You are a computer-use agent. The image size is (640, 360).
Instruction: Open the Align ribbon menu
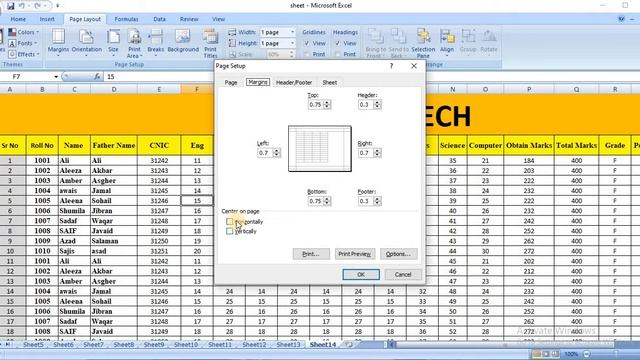[447, 42]
